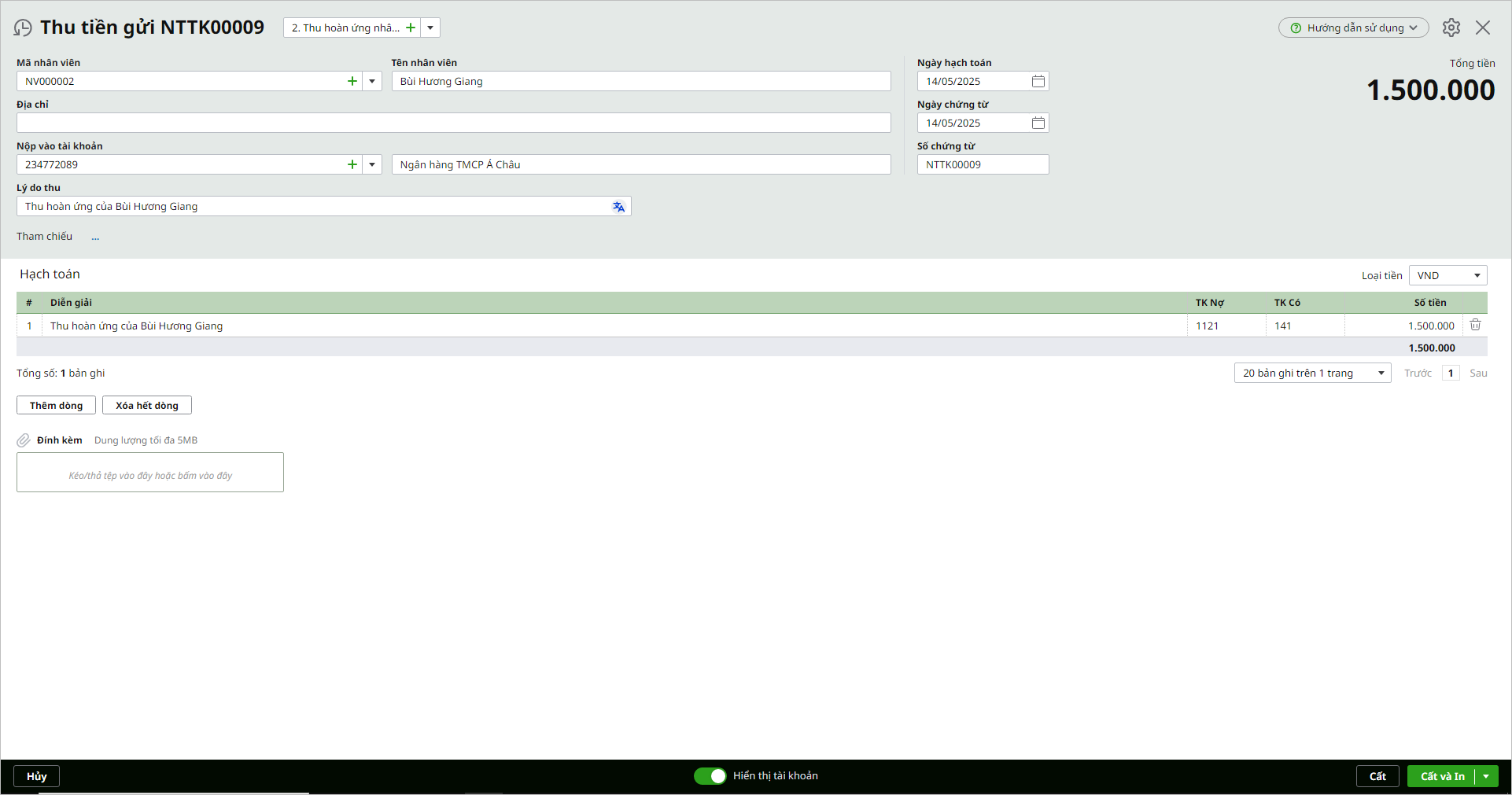
Task: Click the Đính kèm paperclip icon
Action: (x=24, y=440)
